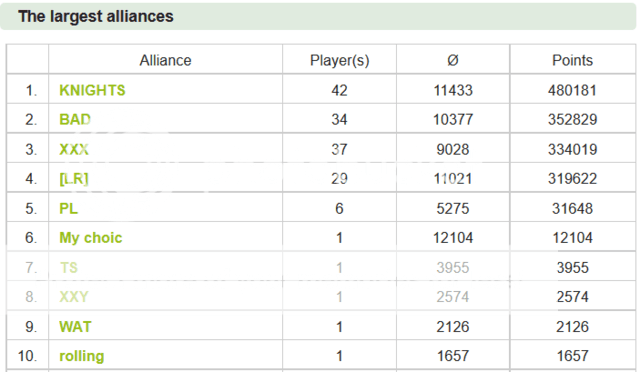The height and width of the screenshot is (372, 640).
Task: Click the Ø average column header
Action: pos(453,60)
